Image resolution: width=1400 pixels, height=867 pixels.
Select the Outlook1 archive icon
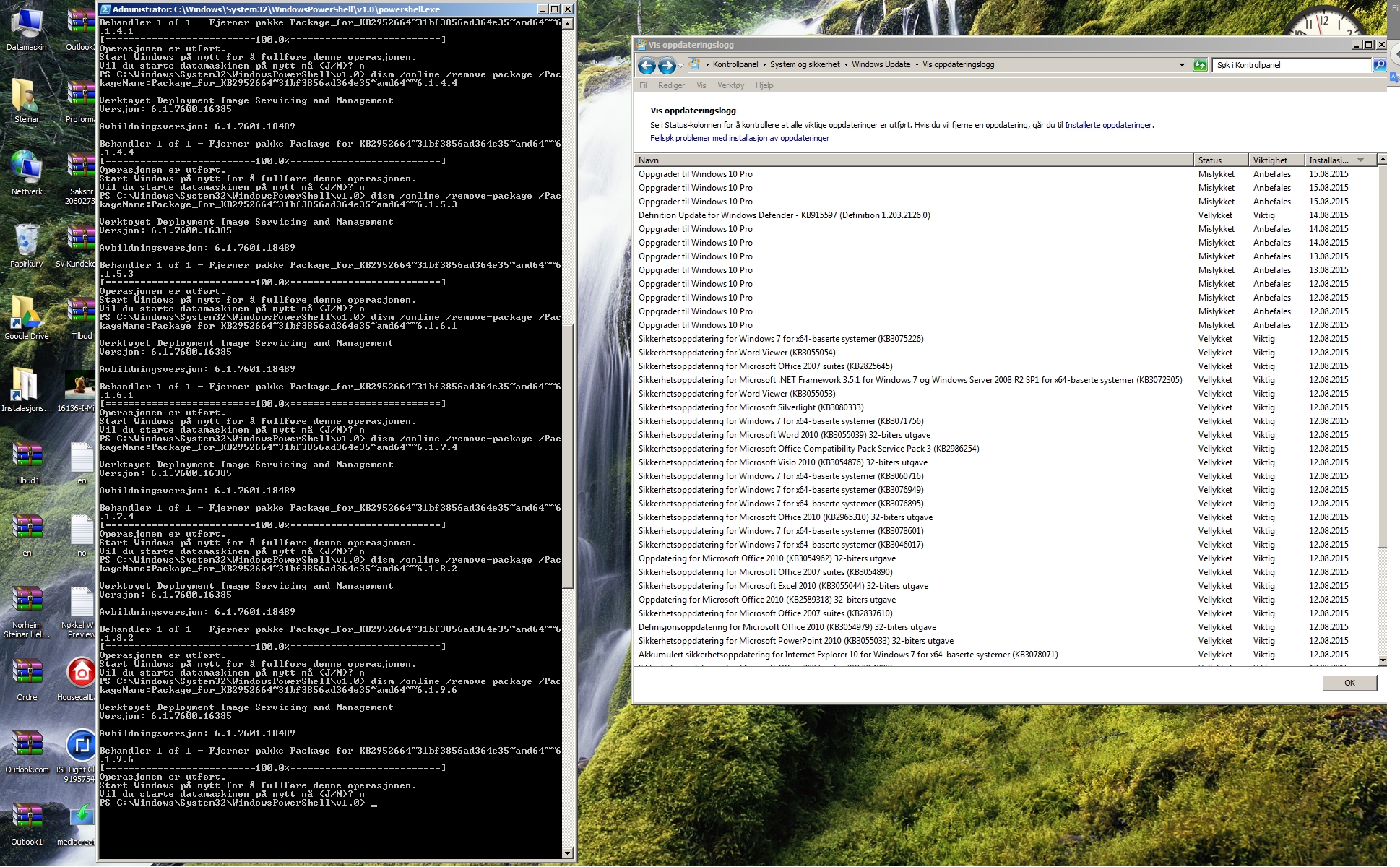point(27,824)
